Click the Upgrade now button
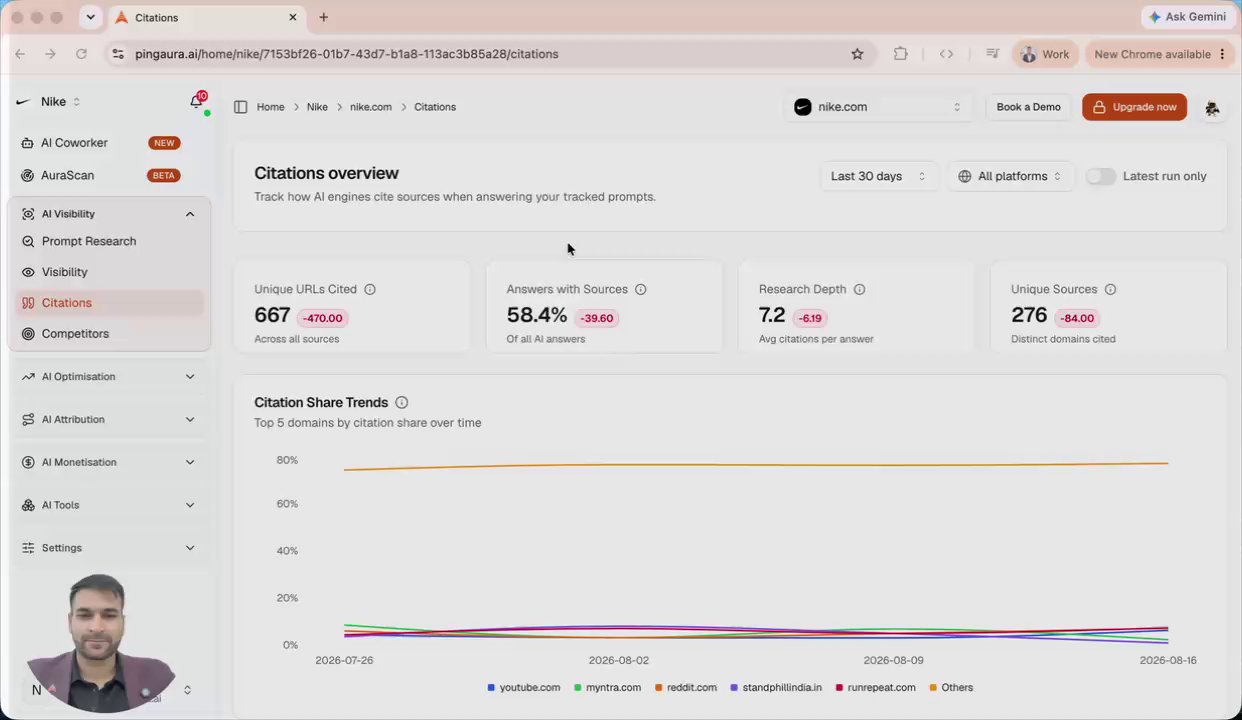The height and width of the screenshot is (720, 1242). [1134, 107]
